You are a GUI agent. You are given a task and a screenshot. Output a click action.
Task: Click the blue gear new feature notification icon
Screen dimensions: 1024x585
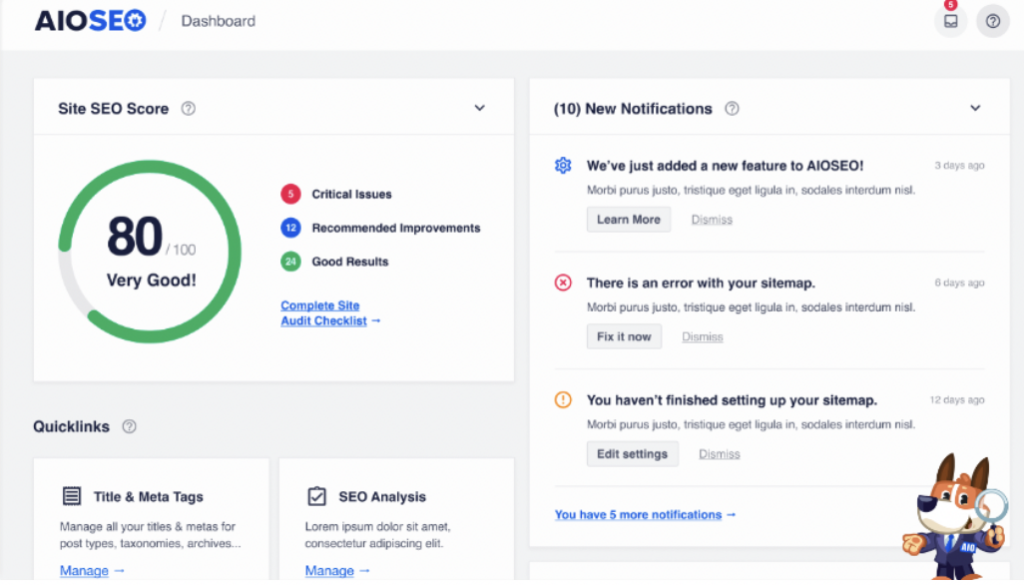point(563,166)
